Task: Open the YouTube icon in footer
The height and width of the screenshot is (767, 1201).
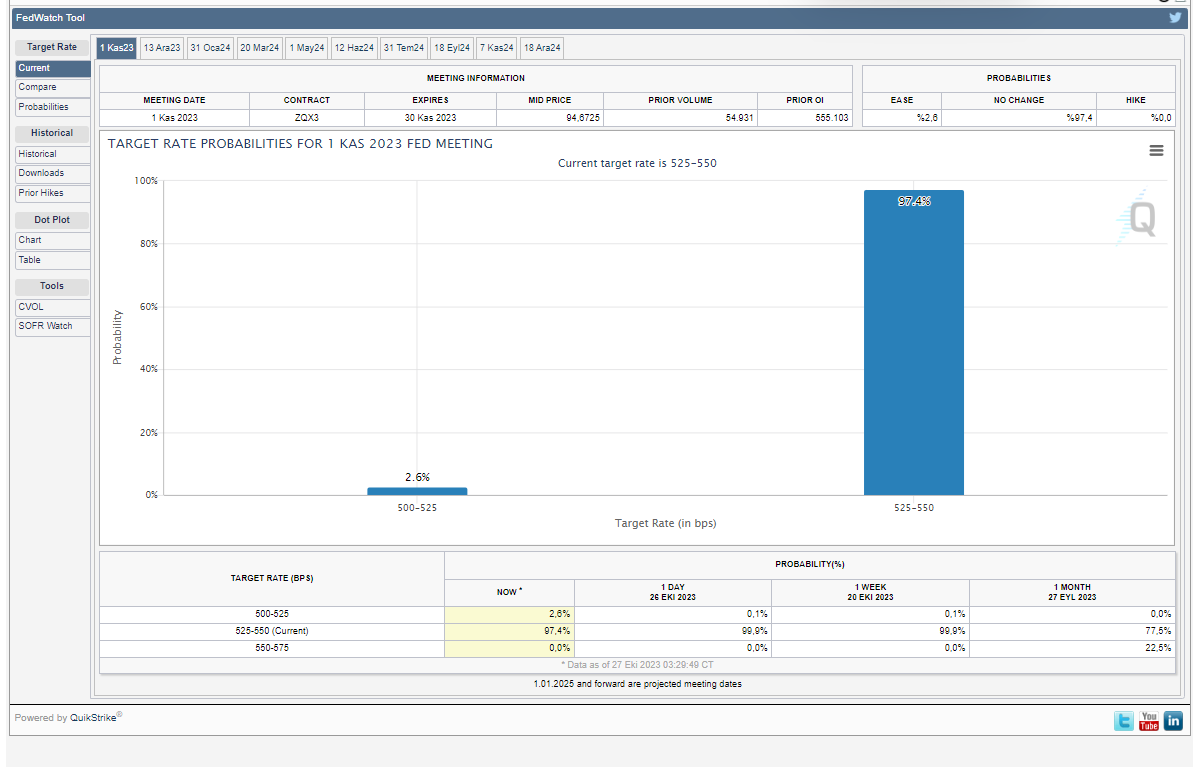Action: tap(1149, 721)
